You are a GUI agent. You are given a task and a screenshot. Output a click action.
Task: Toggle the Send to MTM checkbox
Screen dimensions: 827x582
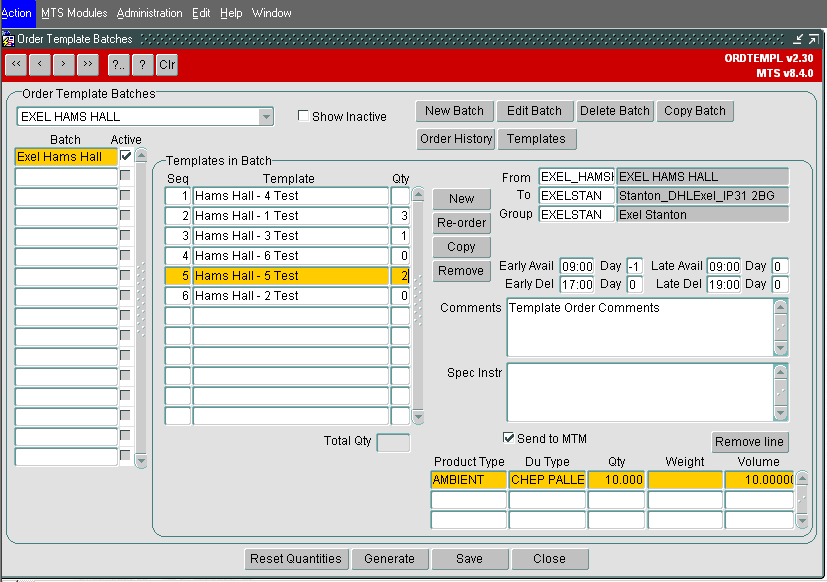pyautogui.click(x=508, y=437)
